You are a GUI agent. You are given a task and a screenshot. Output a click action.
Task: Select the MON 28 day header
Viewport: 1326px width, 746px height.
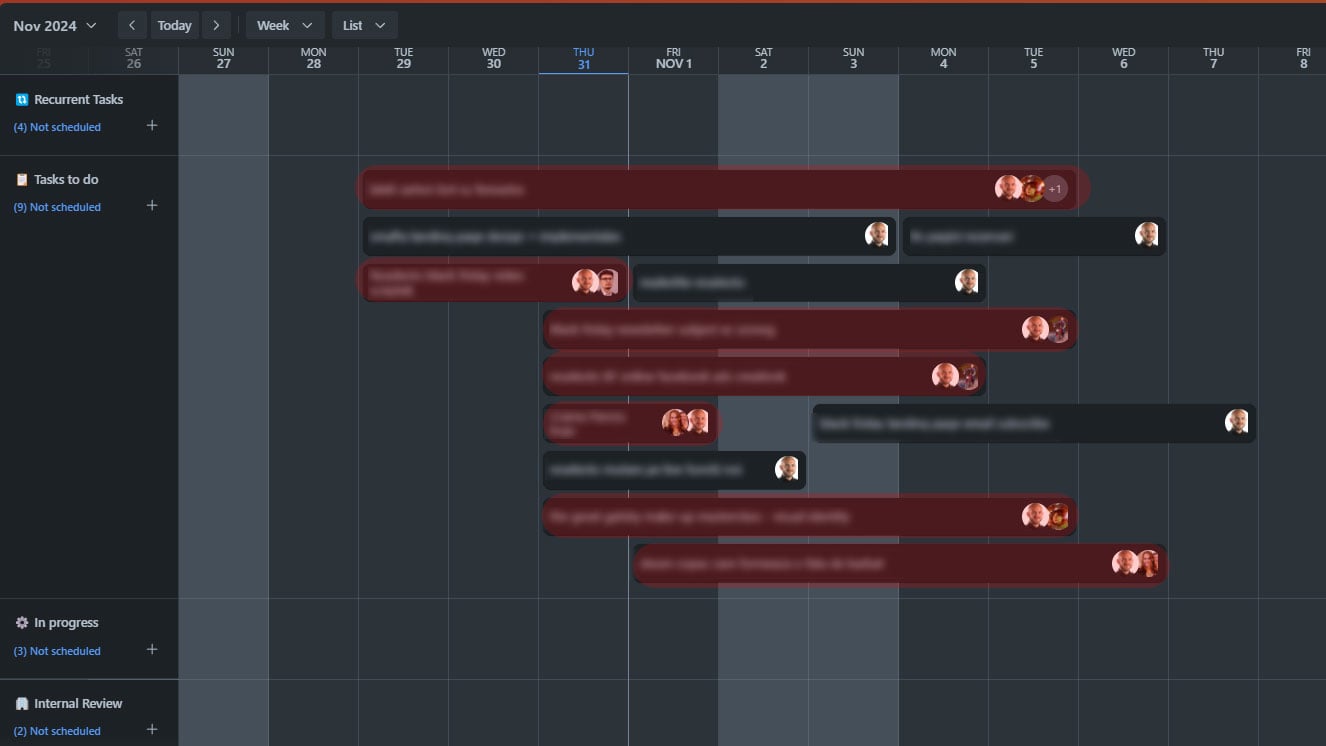[x=313, y=58]
